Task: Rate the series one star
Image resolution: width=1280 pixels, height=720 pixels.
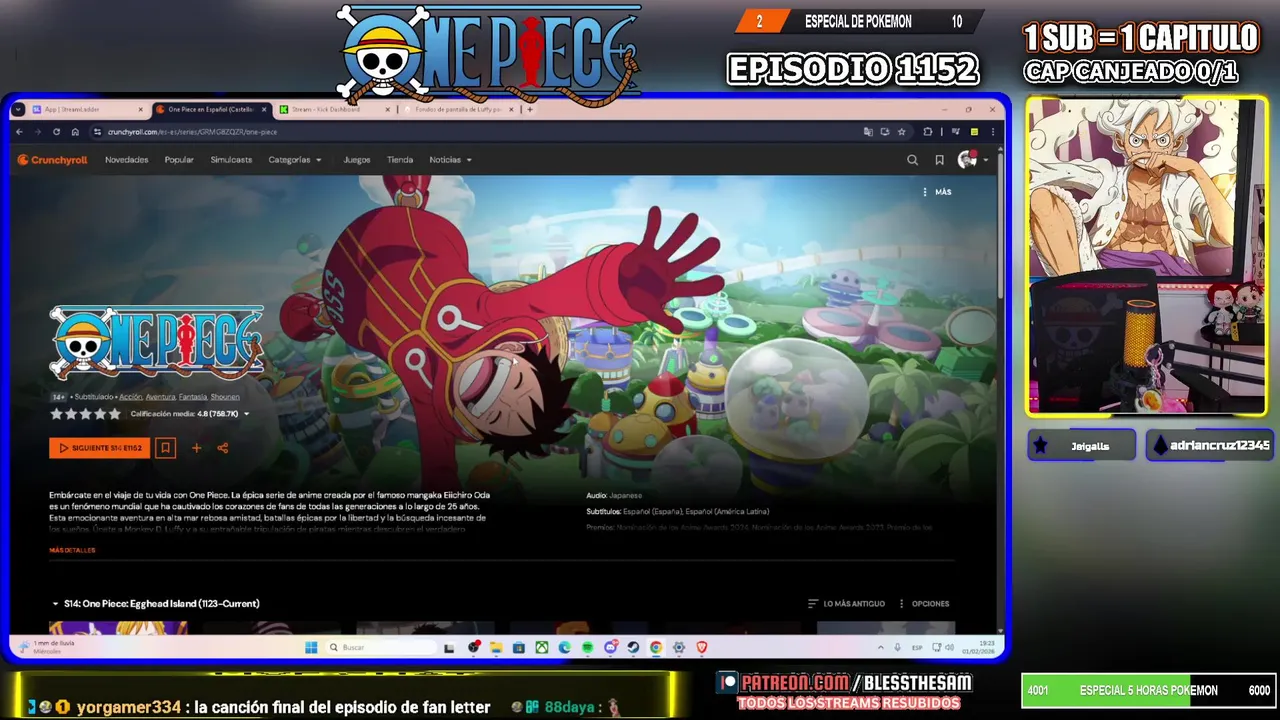Action: tap(56, 414)
